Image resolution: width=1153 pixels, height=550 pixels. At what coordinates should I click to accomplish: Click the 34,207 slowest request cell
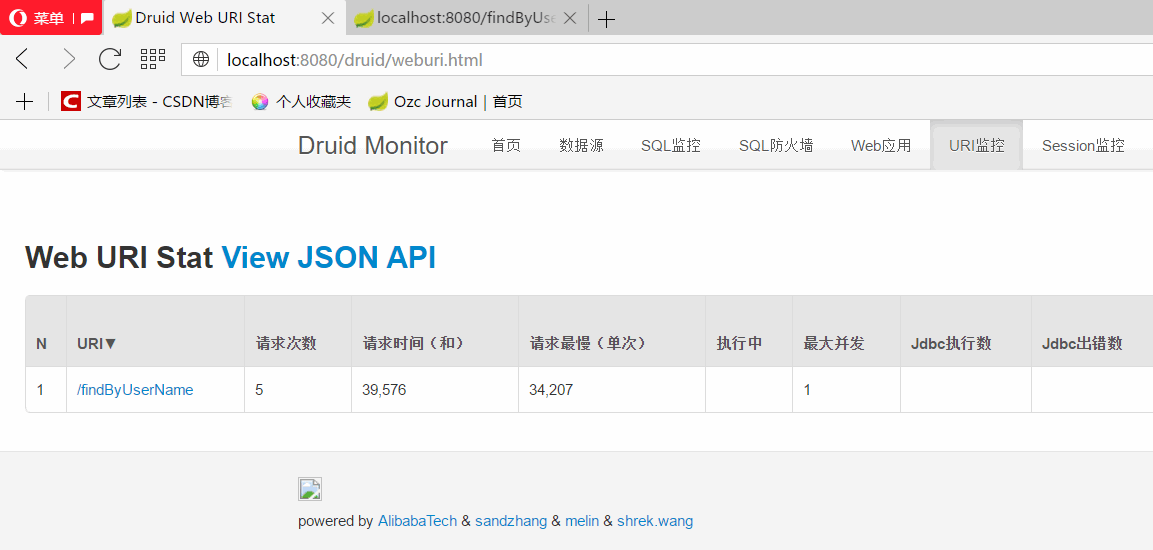click(x=612, y=390)
